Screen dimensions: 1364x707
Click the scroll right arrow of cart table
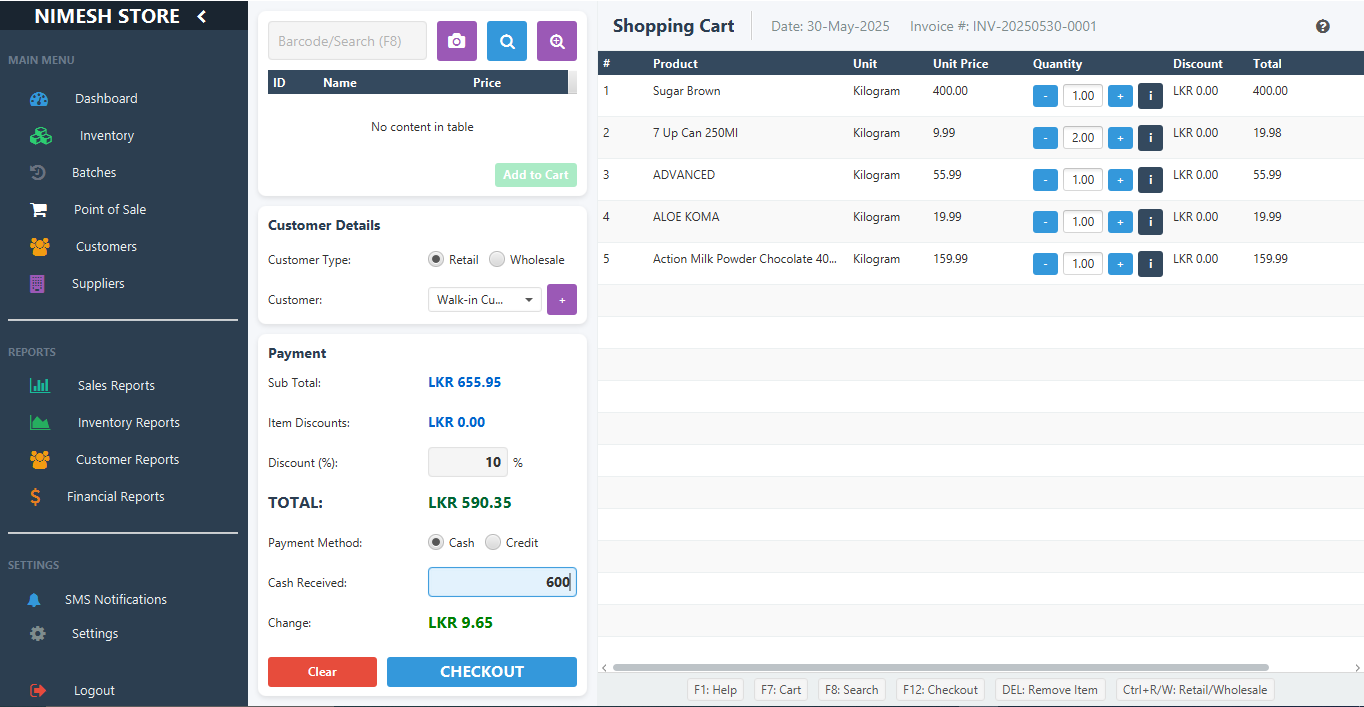coord(1357,667)
